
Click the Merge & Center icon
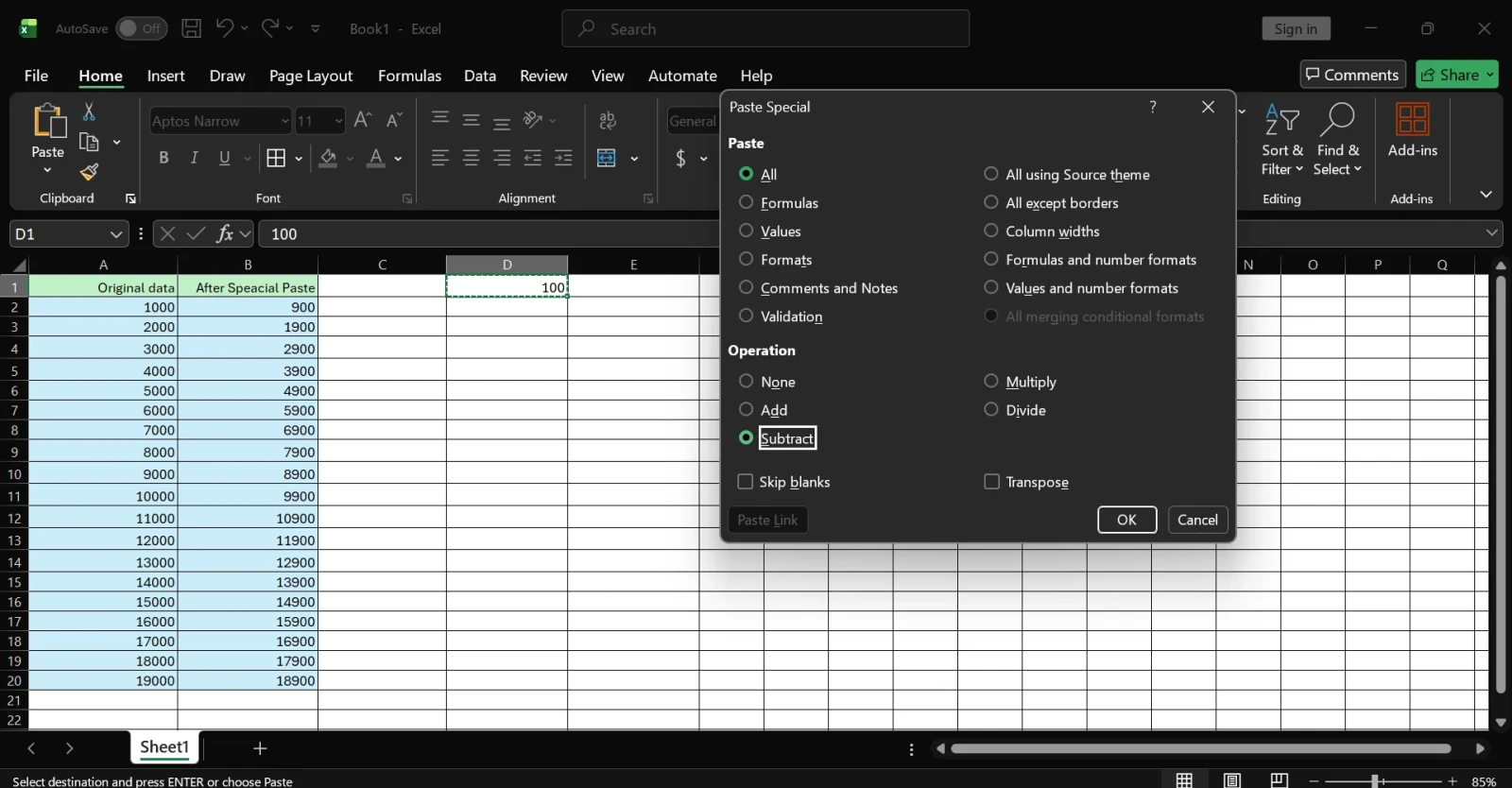pos(607,158)
